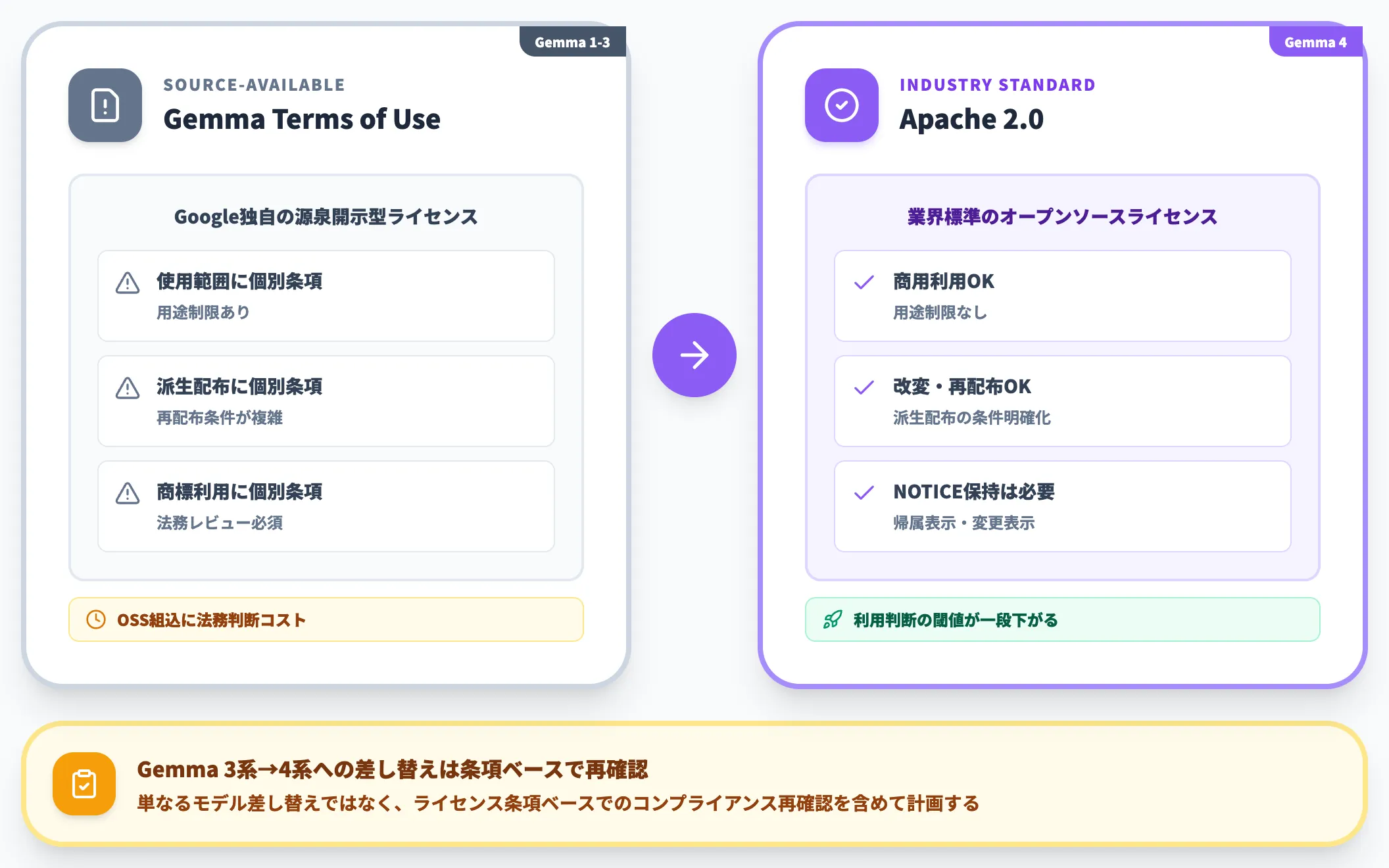Click 業界標準のオープンソースライセンス title
This screenshot has height=868, width=1389.
pyautogui.click(x=1062, y=216)
